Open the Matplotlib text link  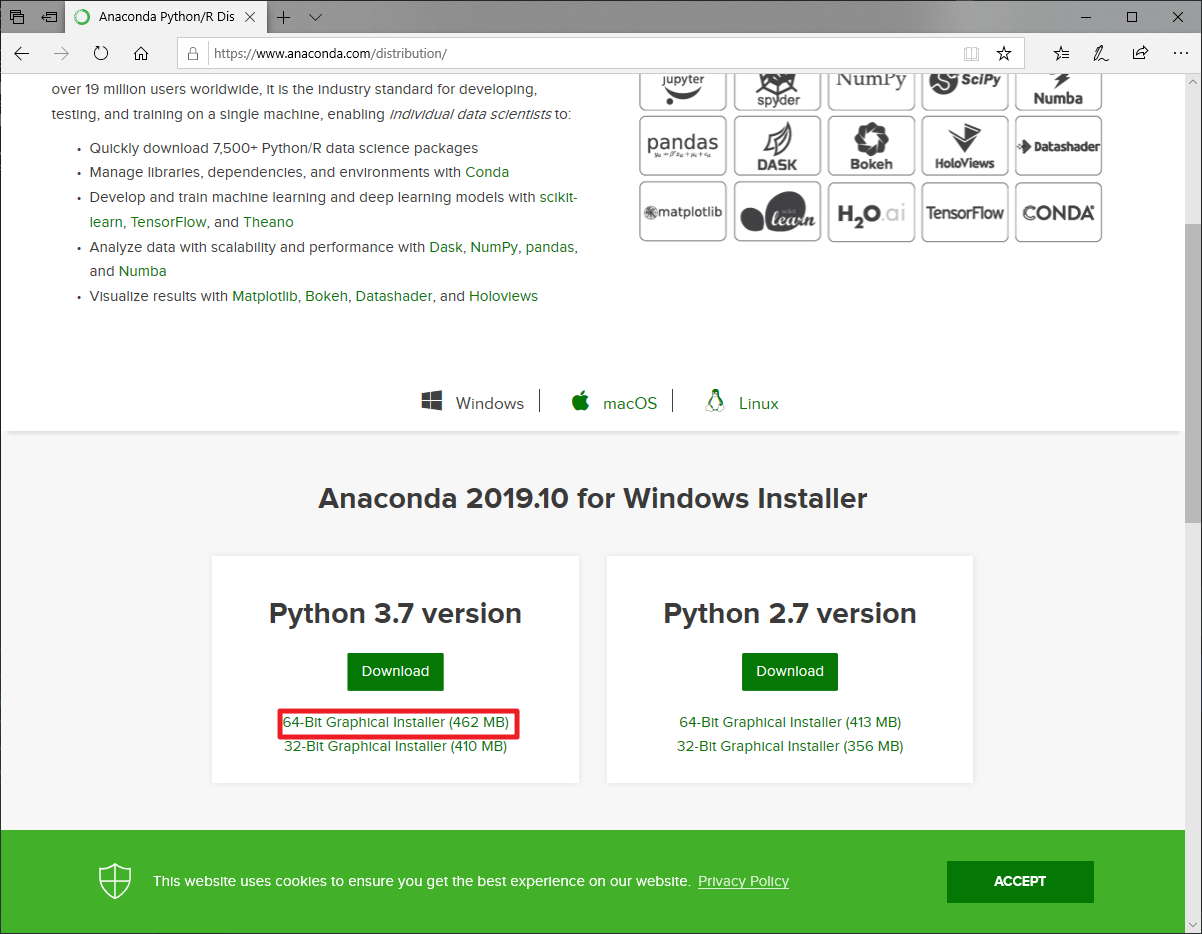click(264, 296)
